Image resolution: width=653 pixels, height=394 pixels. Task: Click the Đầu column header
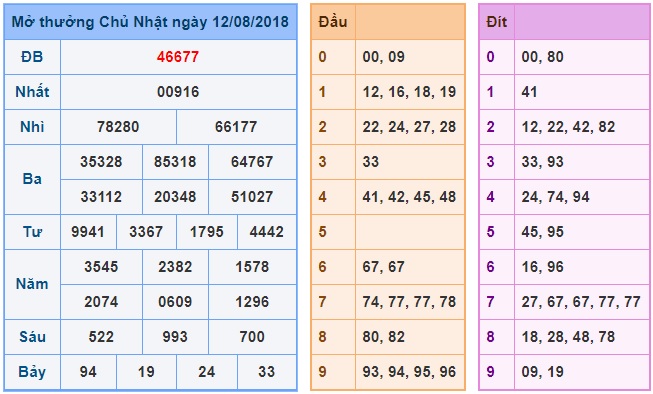[333, 22]
